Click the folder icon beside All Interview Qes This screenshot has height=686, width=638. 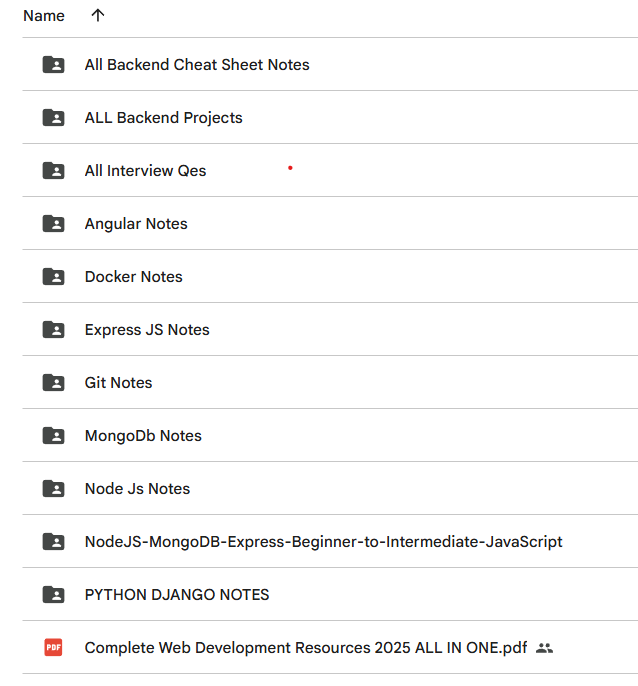point(53,170)
